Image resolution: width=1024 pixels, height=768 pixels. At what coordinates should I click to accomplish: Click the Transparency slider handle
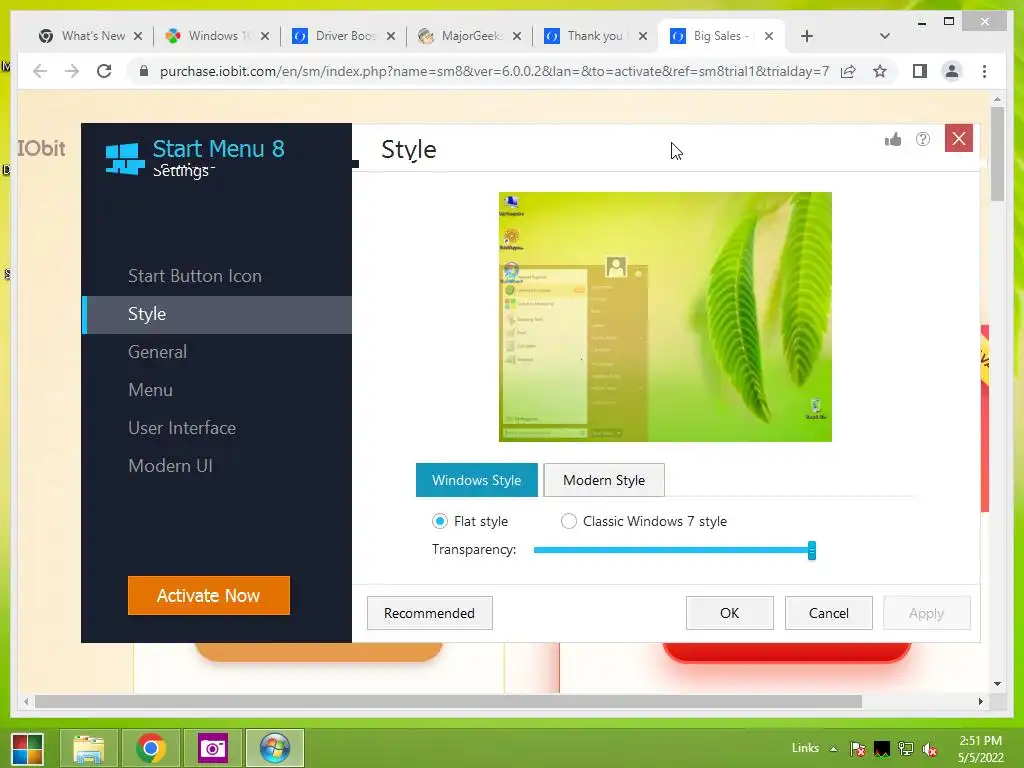[x=812, y=550]
